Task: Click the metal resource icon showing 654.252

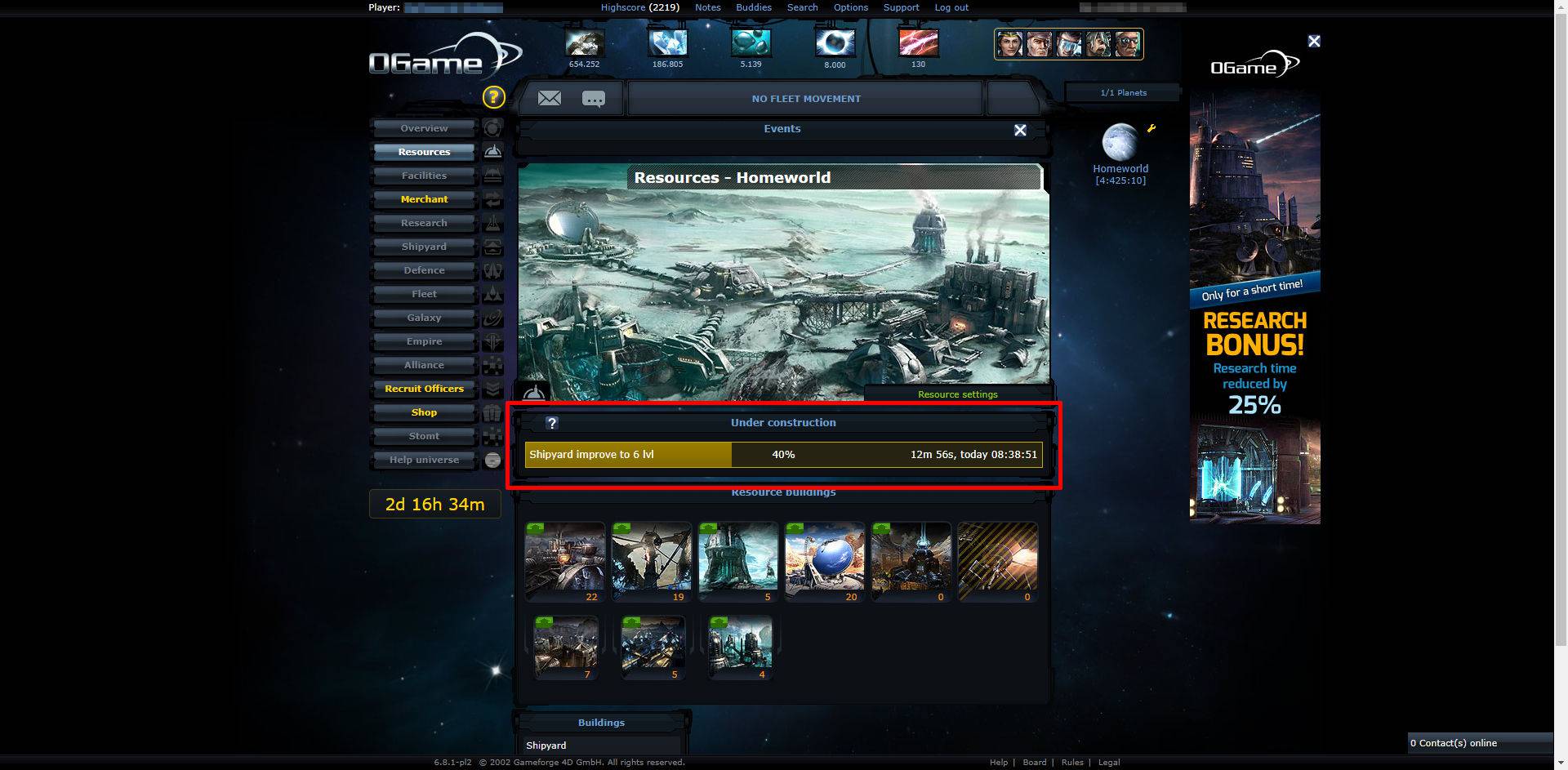Action: click(x=584, y=42)
